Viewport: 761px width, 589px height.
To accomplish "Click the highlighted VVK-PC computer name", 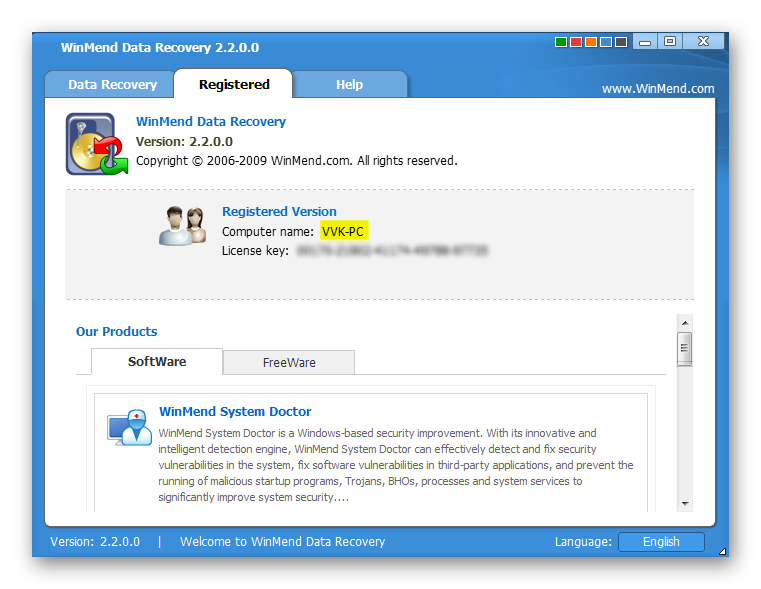I will click(344, 231).
